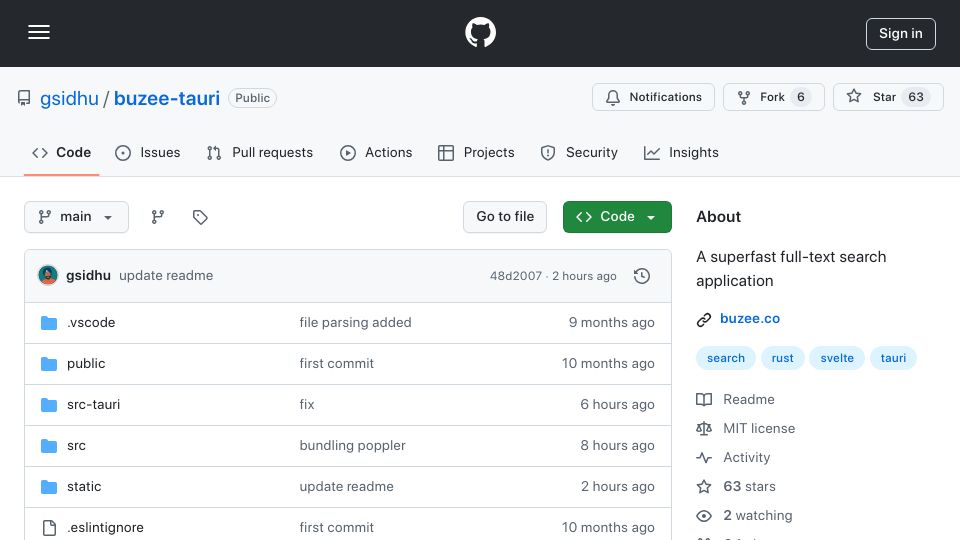This screenshot has height=540, width=960.
Task: Open 'first commit' message on public row
Action: pos(336,364)
